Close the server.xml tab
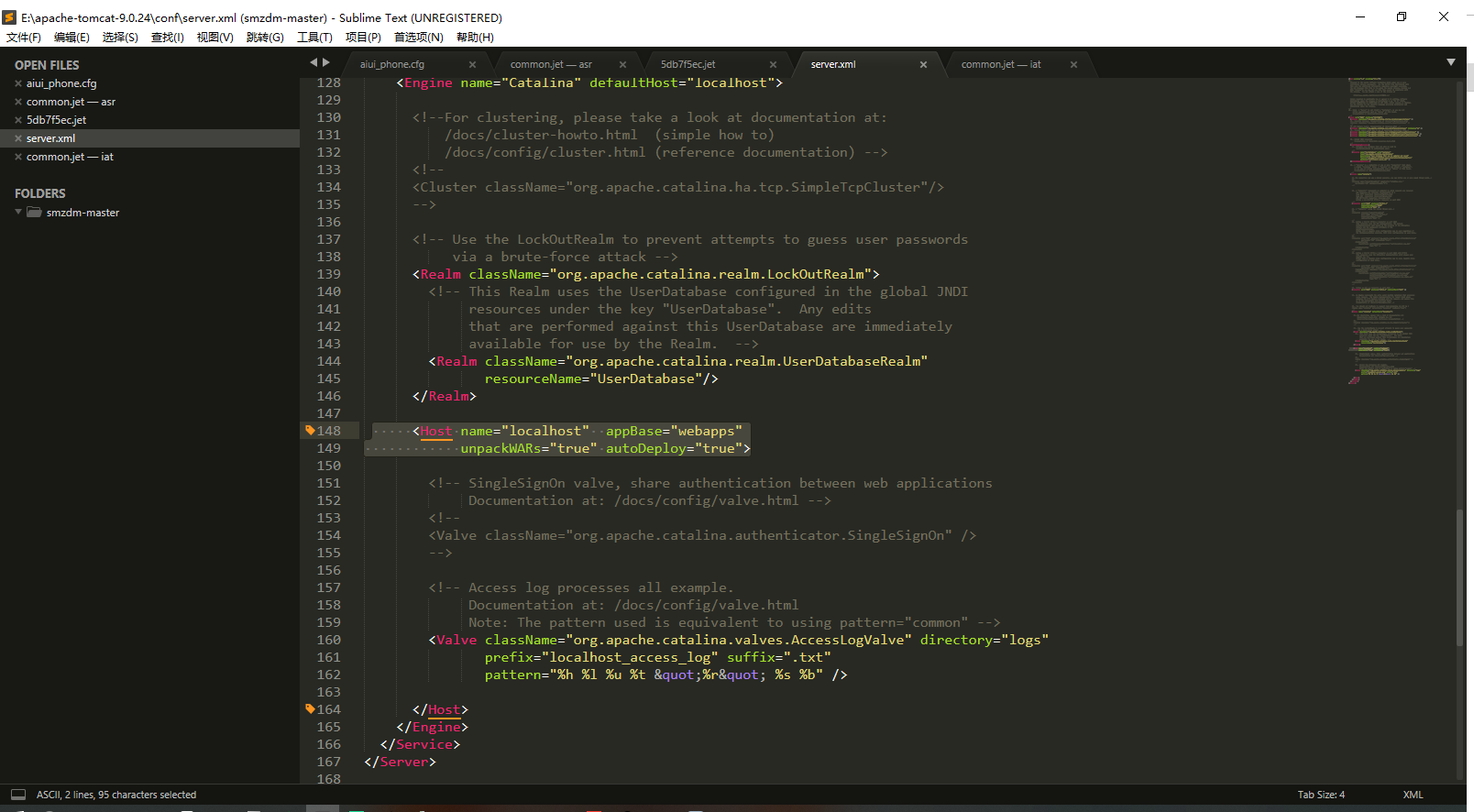The image size is (1474, 812). click(923, 64)
